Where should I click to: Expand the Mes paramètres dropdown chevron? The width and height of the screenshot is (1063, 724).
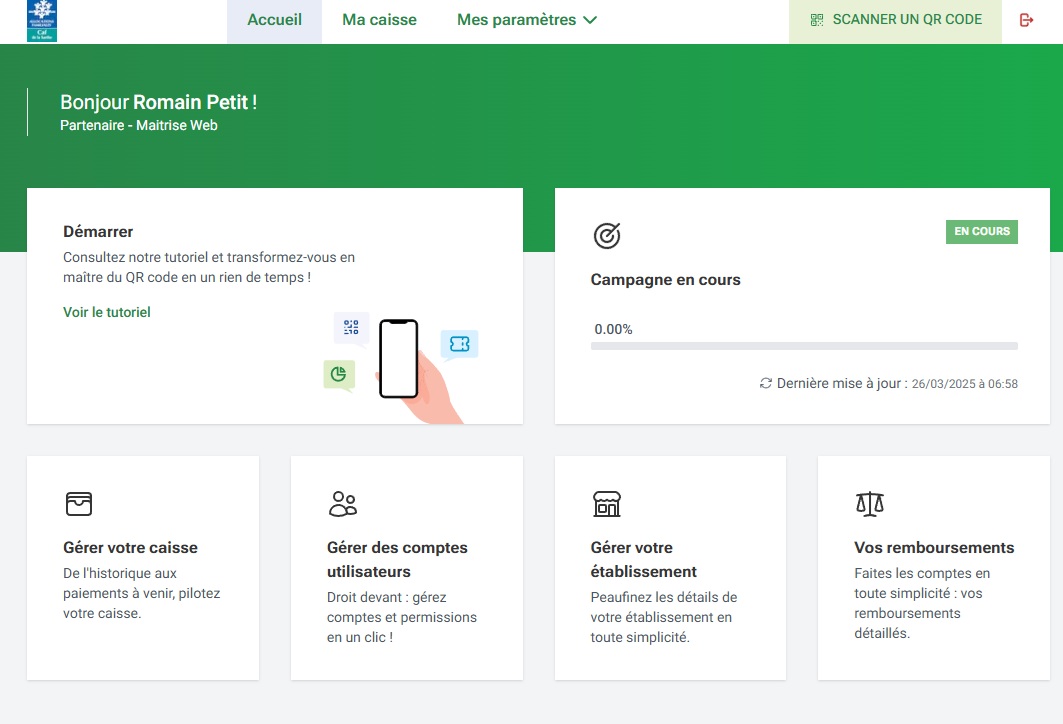[590, 20]
